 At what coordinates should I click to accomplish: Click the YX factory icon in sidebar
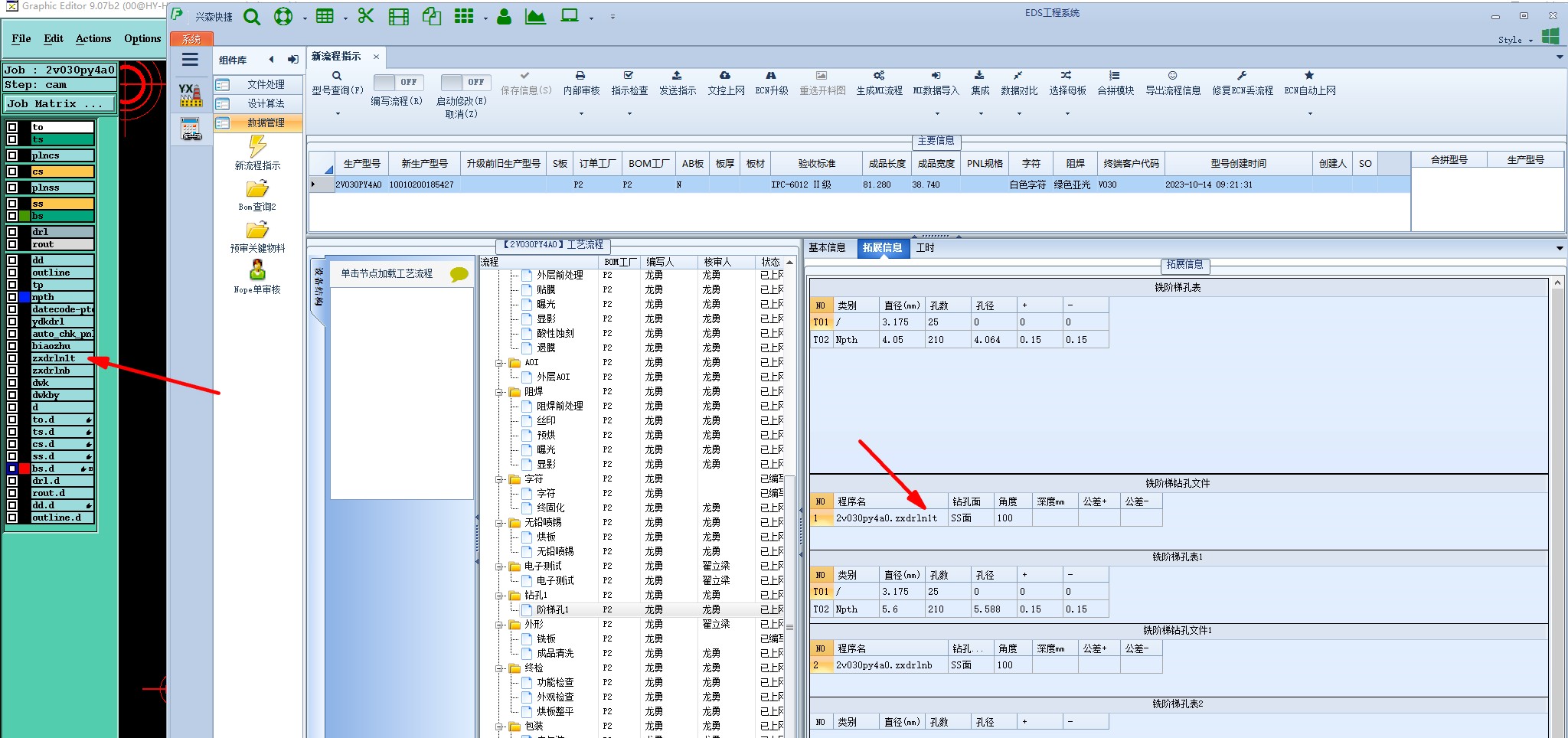tap(191, 95)
